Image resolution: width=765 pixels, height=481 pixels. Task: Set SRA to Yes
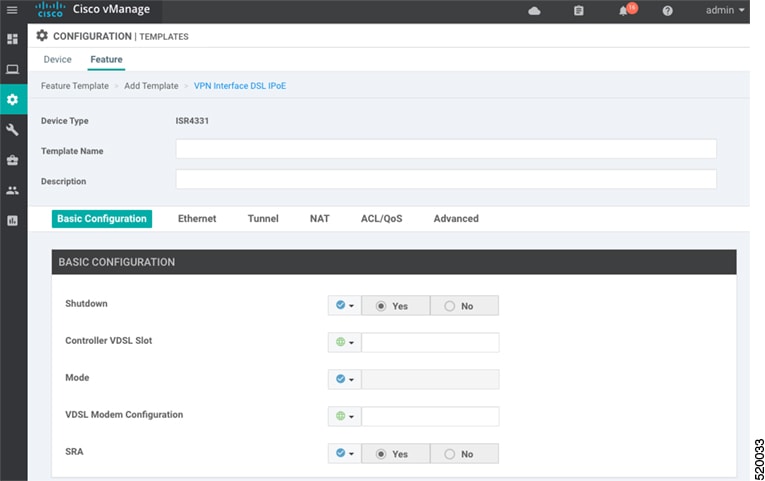(396, 454)
